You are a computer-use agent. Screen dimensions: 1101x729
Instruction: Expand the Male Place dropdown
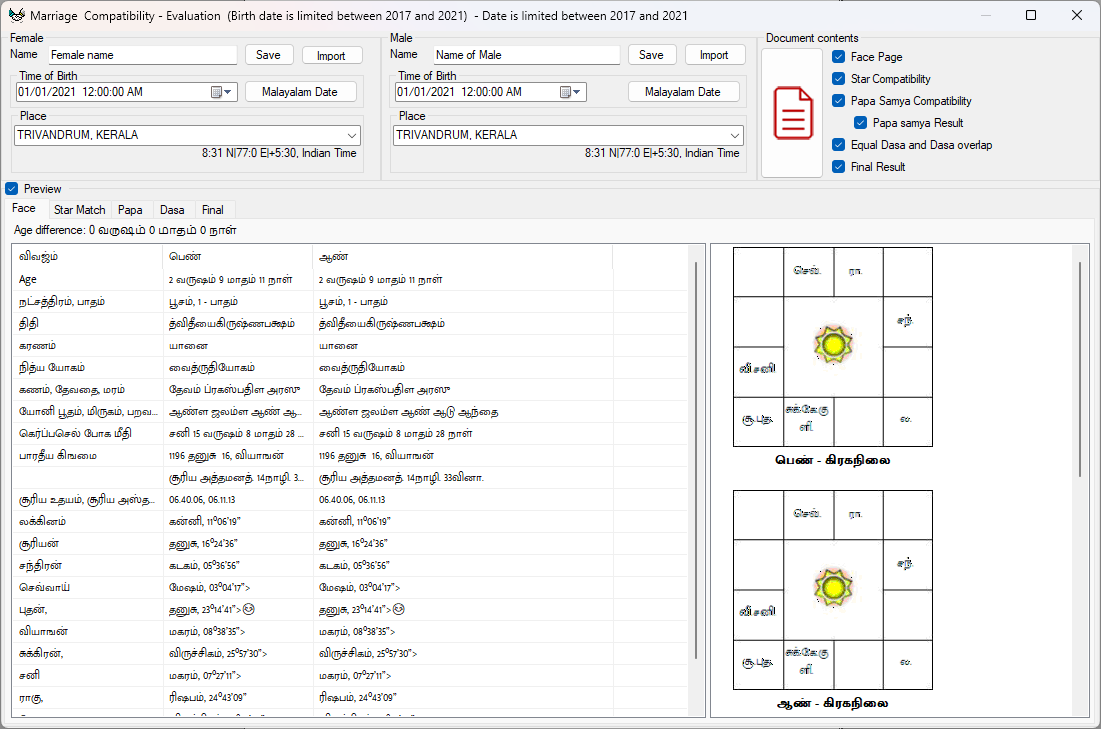point(734,136)
